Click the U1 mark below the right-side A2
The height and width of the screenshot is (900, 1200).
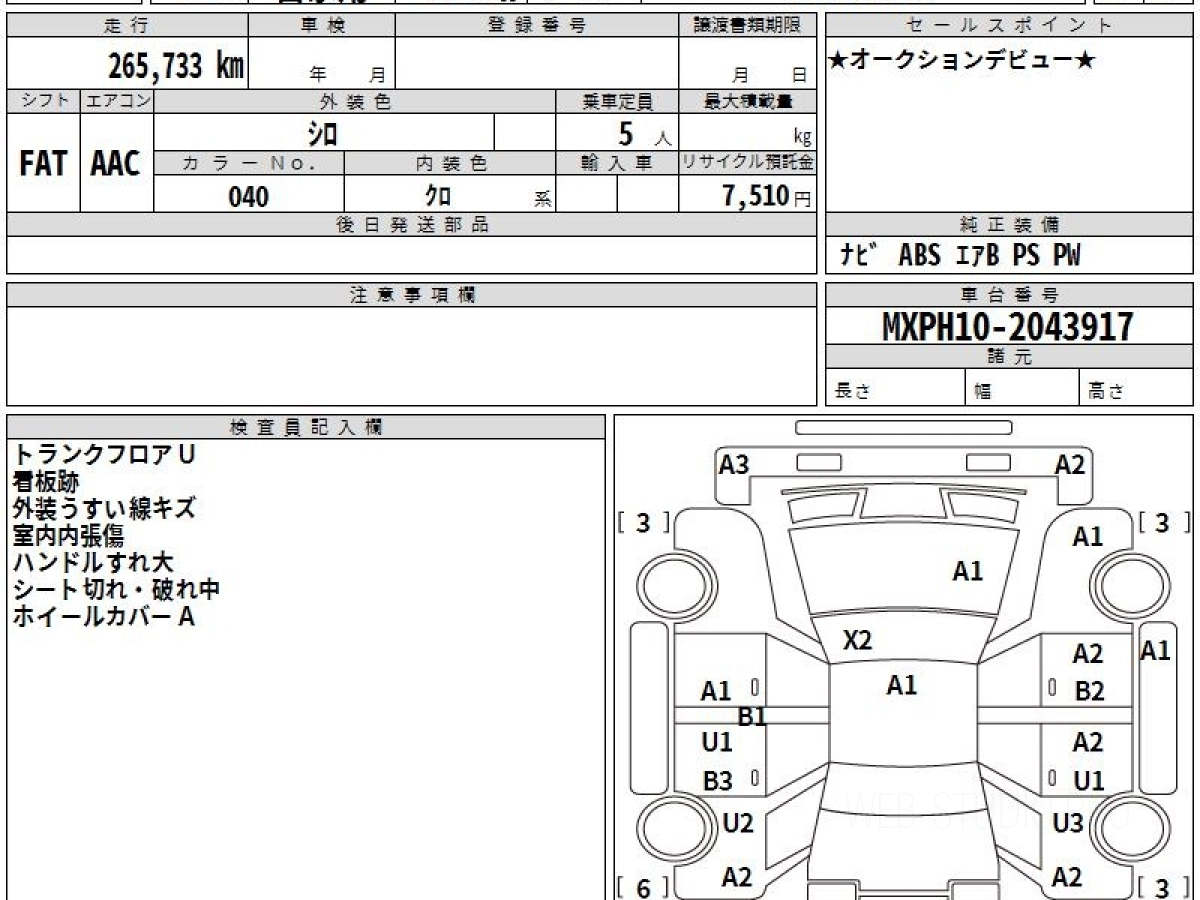(1089, 781)
